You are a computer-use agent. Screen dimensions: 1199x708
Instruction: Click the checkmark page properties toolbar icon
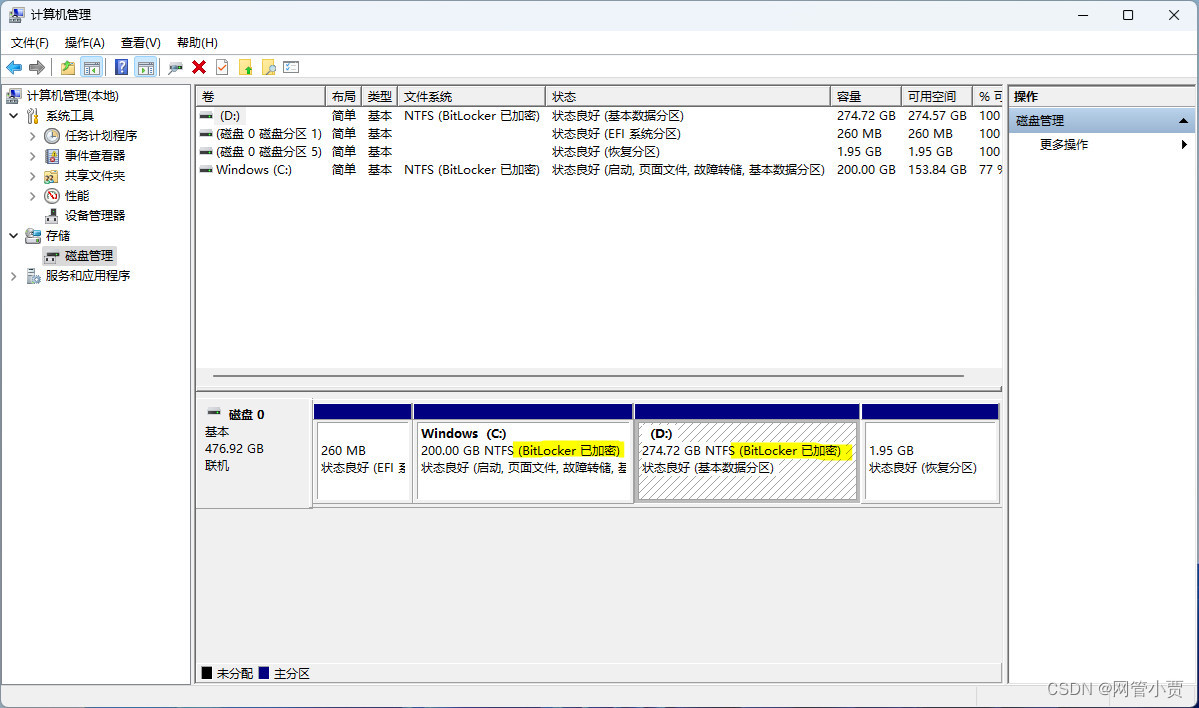tap(222, 67)
